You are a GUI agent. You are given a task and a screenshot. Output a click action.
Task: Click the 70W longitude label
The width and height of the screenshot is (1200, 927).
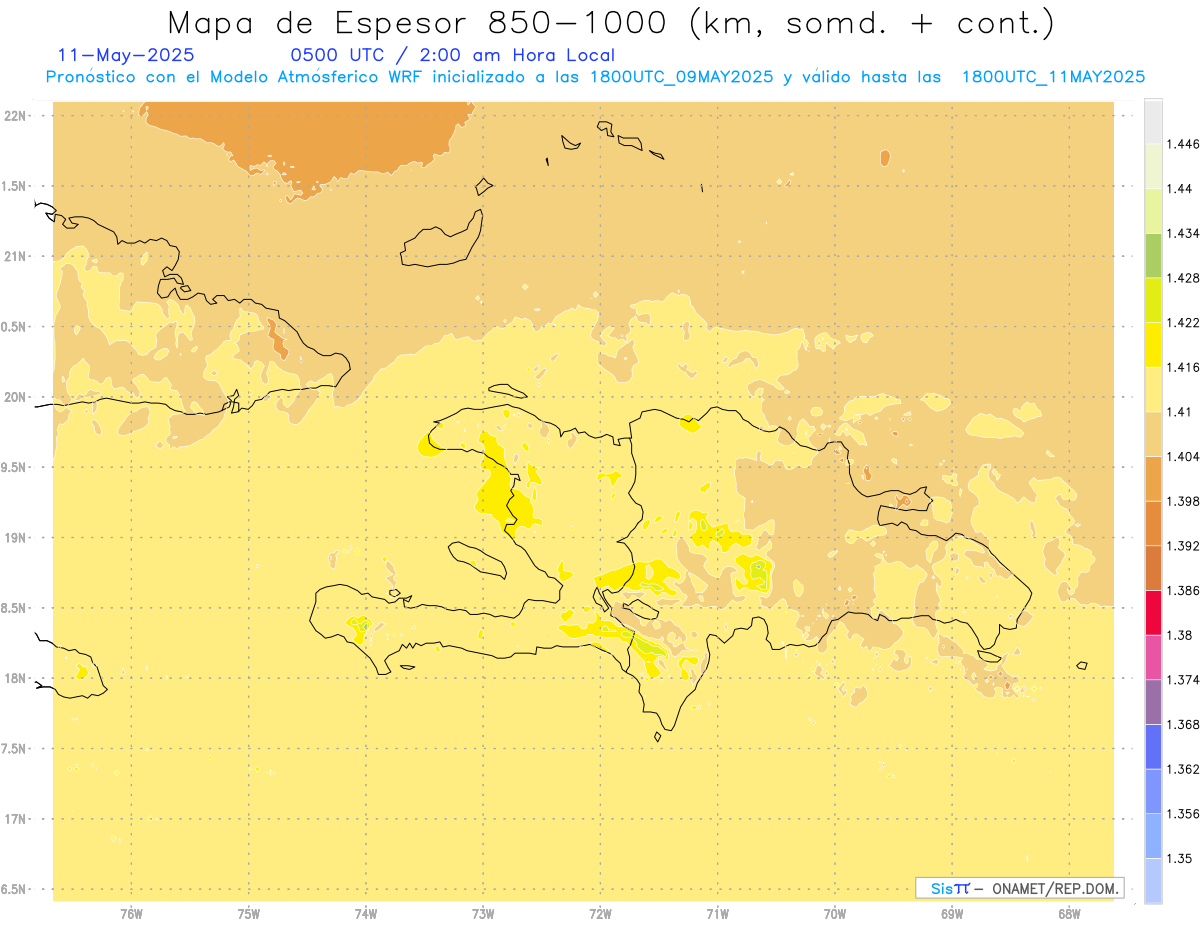coord(835,913)
